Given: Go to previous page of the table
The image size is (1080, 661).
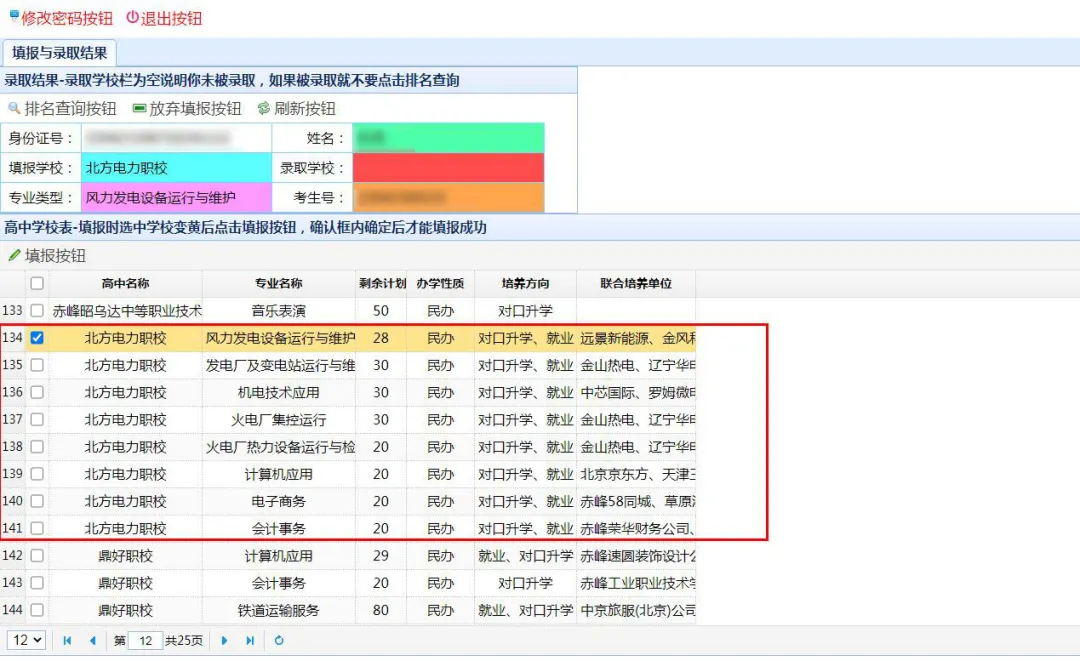Looking at the screenshot, I should [x=93, y=640].
